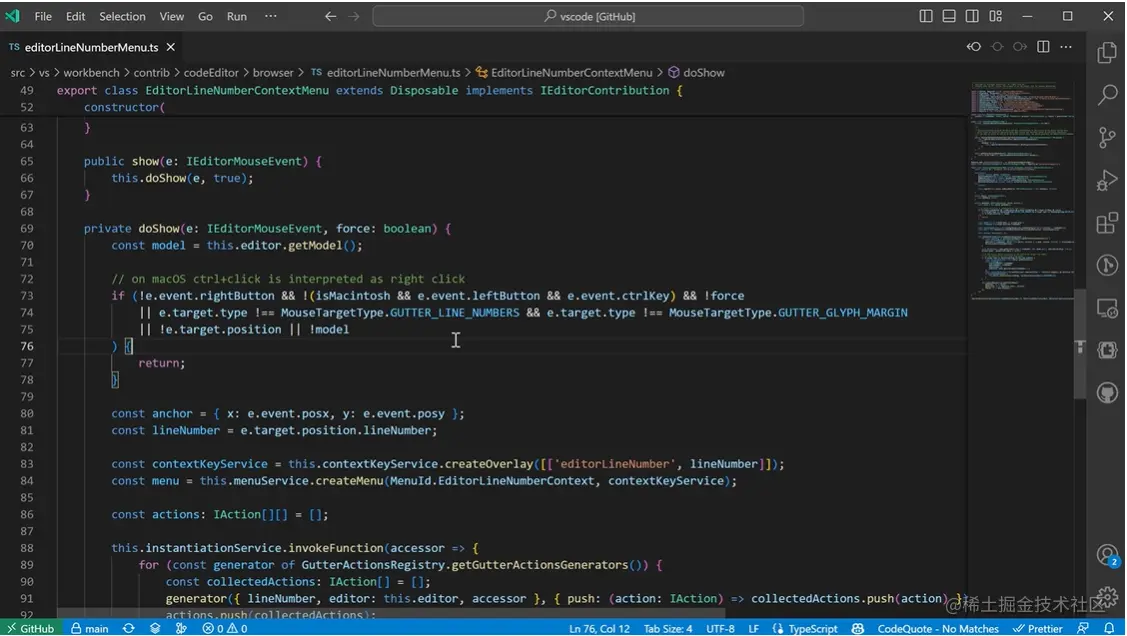The image size is (1127, 636).
Task: Open the Accounts icon with badge 2
Action: (x=1107, y=555)
